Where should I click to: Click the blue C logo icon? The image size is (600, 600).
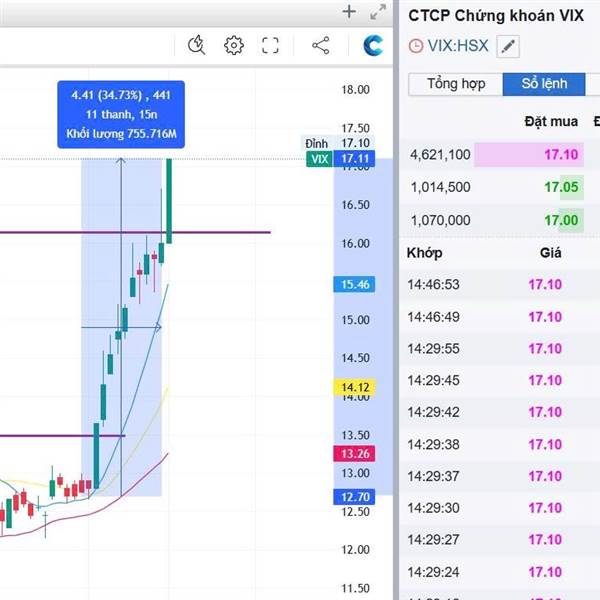point(373,45)
